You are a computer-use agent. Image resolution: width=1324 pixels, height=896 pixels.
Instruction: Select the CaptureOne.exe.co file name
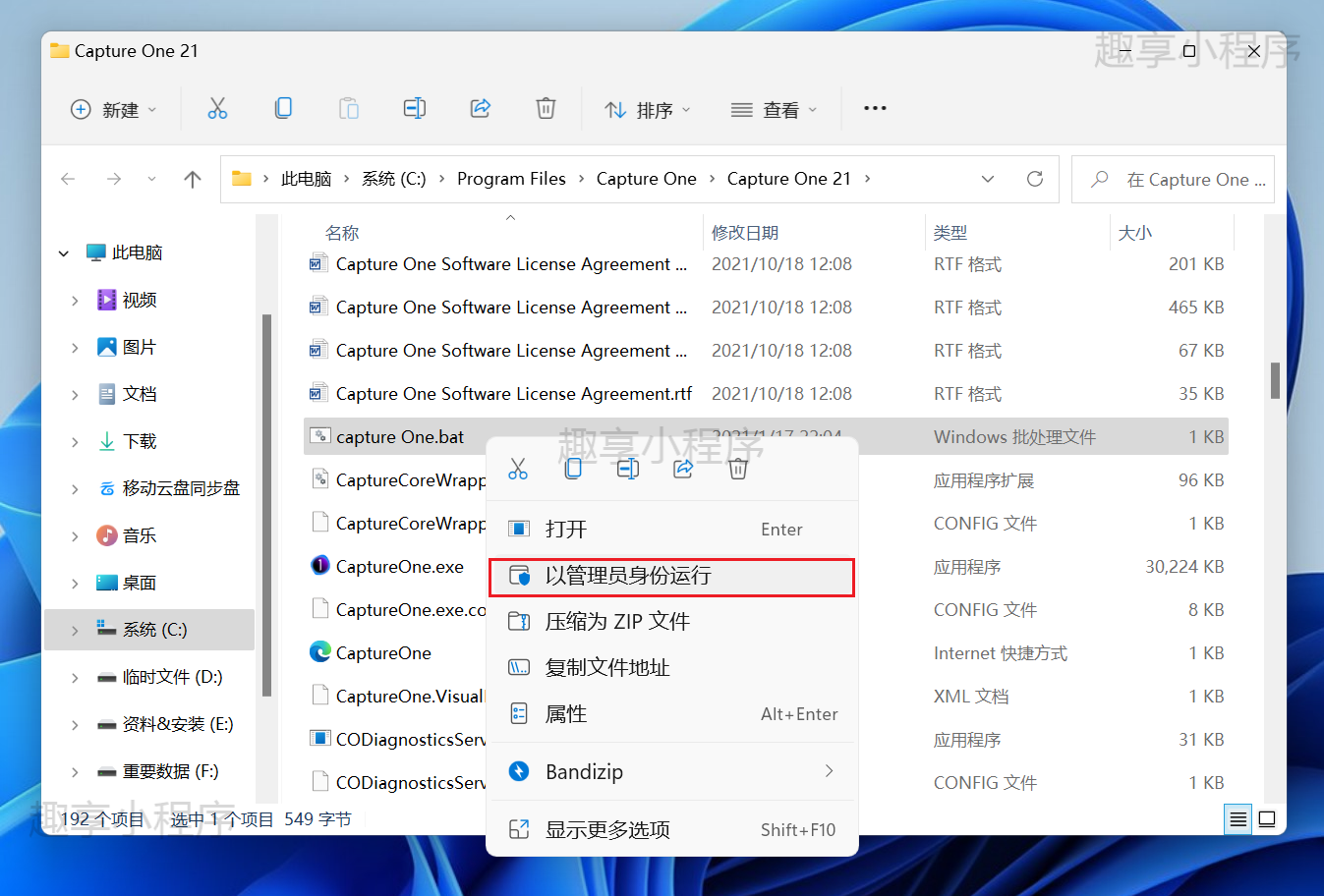tap(411, 610)
